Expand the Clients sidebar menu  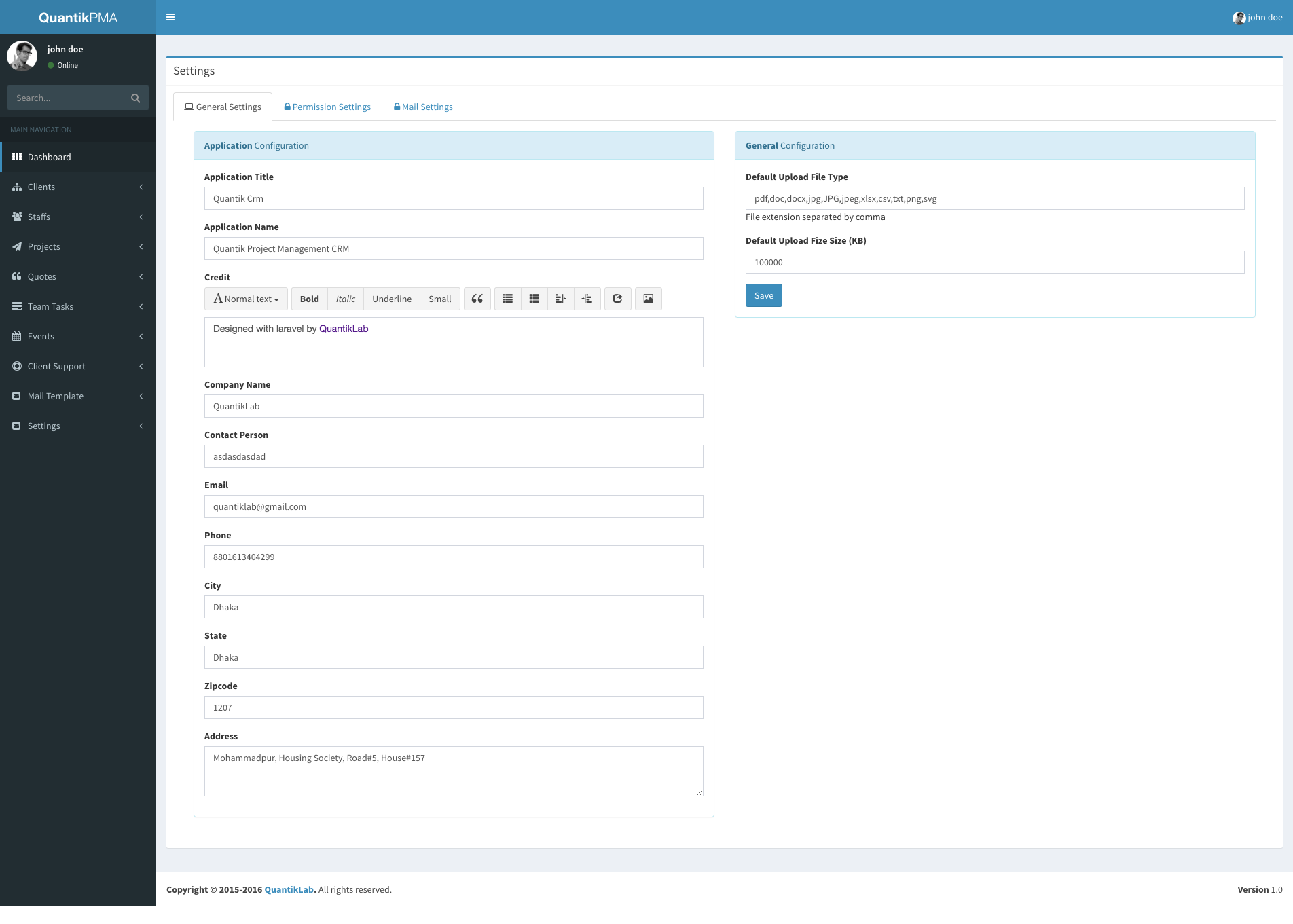(x=78, y=187)
